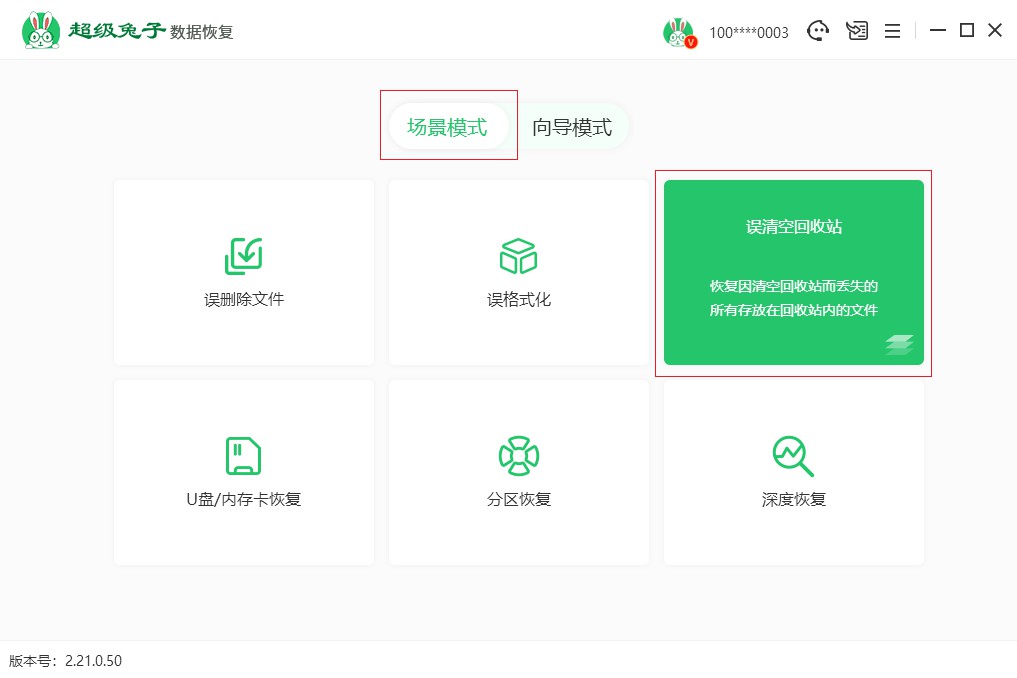Click the 误格式化 text label
This screenshot has height=678, width=1017.
pos(518,299)
